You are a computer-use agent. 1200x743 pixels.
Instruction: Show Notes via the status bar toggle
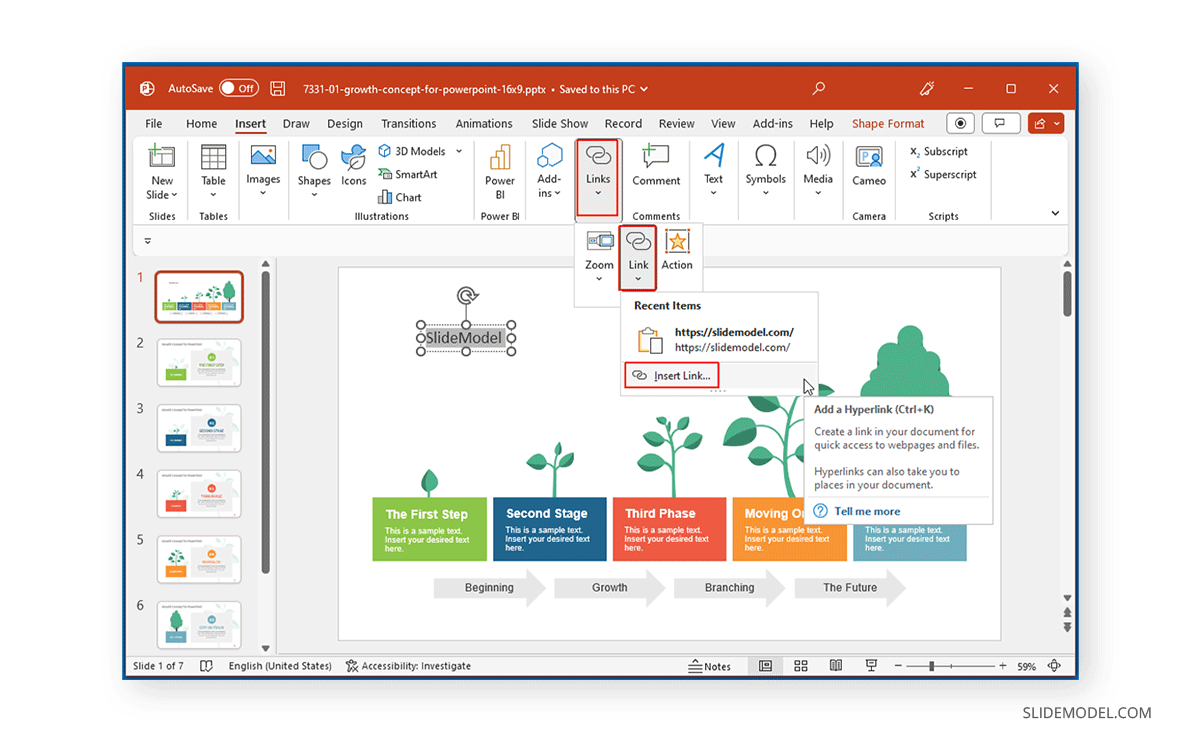[x=712, y=665]
